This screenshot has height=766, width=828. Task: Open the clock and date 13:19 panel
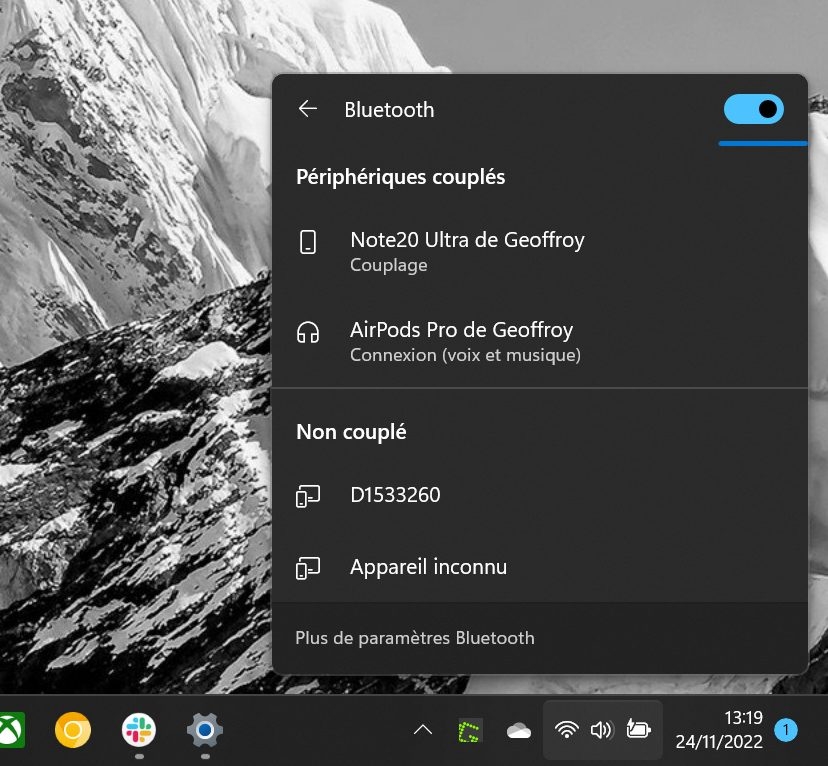(719, 730)
